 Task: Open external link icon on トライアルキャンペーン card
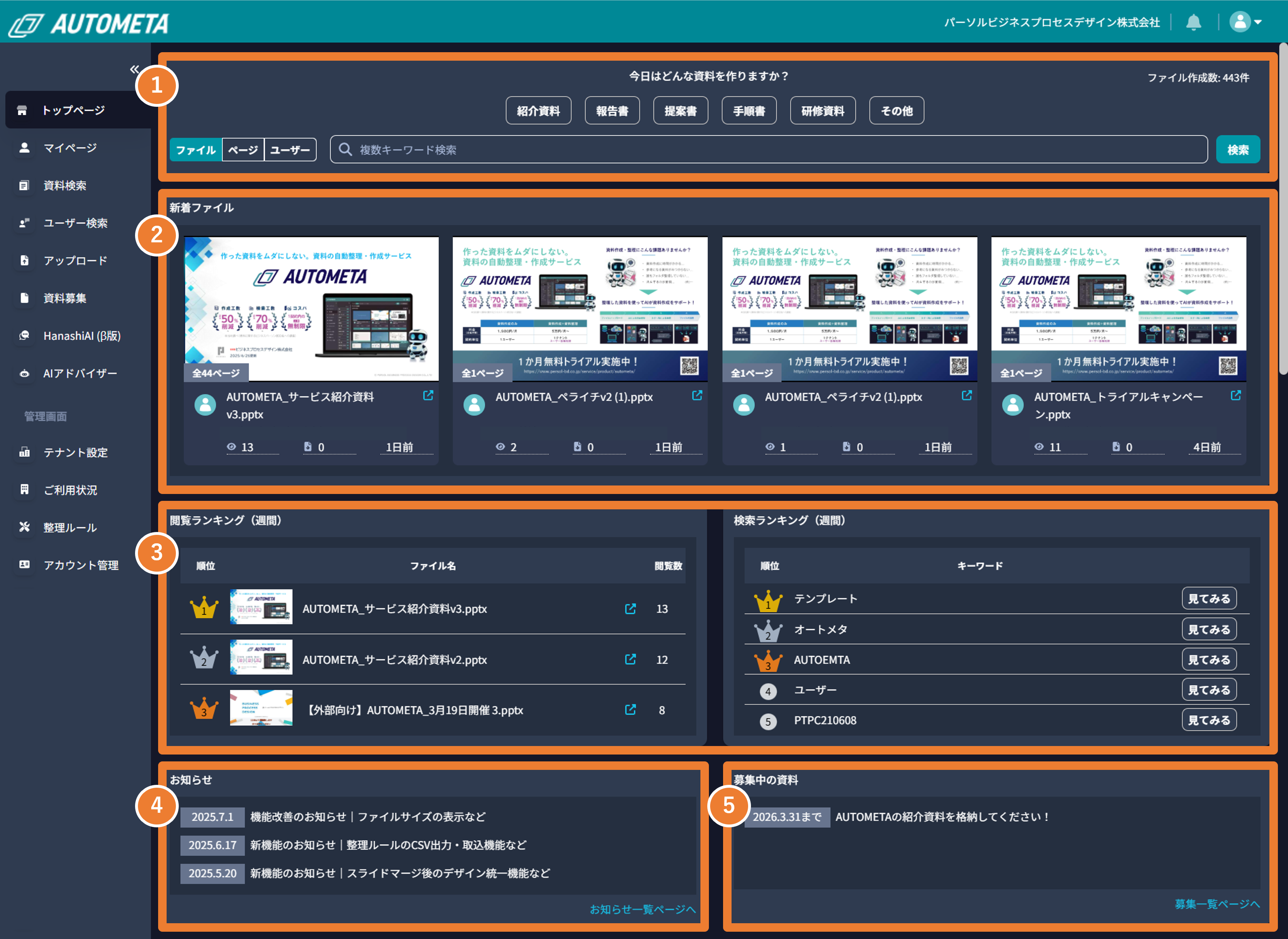(1235, 395)
